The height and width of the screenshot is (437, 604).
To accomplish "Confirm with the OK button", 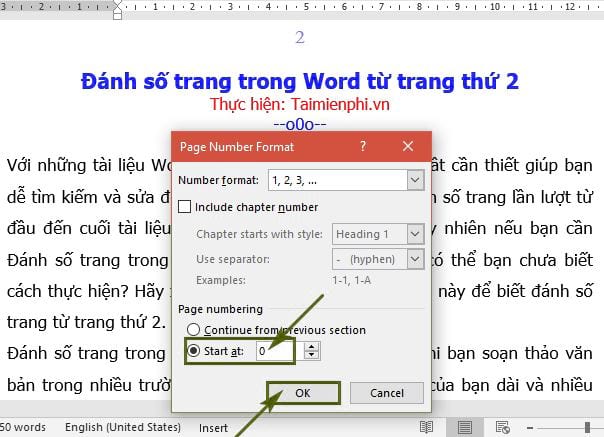I will (303, 393).
